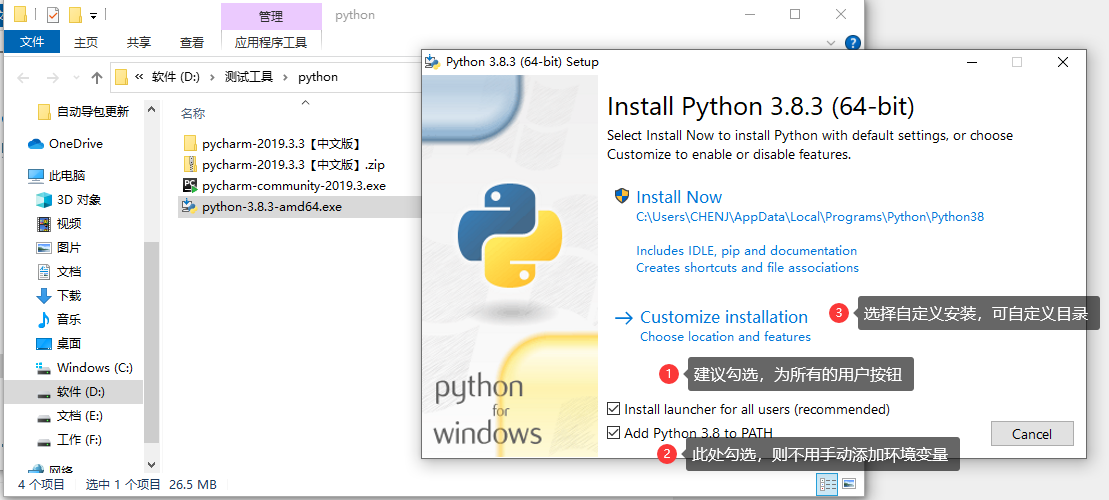
Task: Click navigation pane scroll down arrow
Action: pyautogui.click(x=151, y=465)
